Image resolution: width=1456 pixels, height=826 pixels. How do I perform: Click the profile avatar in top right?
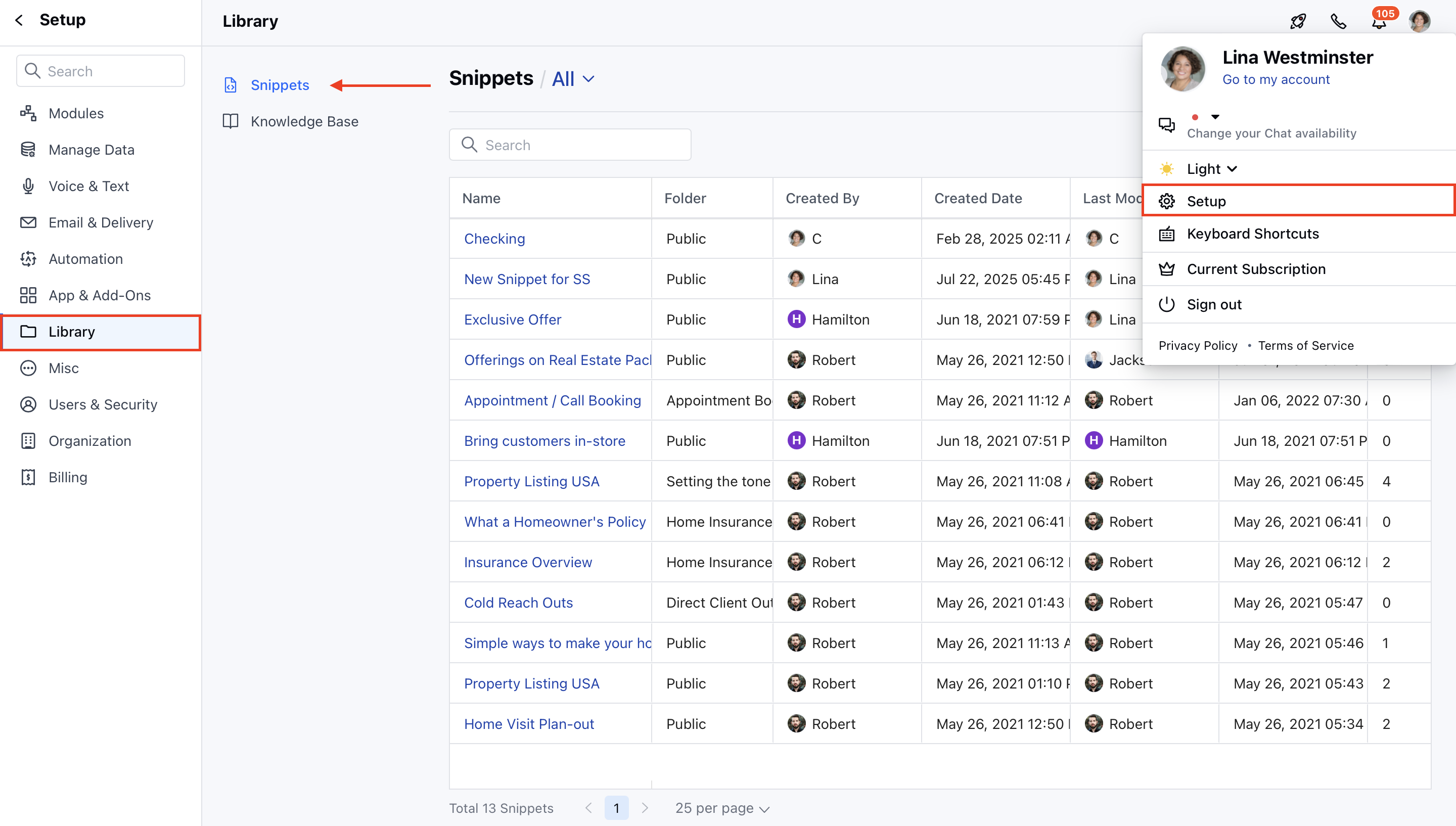pos(1419,22)
